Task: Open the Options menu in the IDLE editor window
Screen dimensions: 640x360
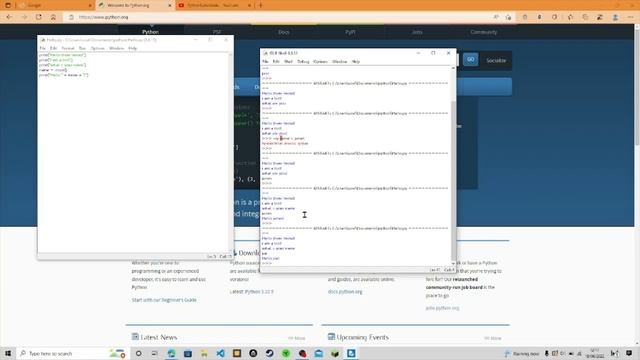Action: click(98, 48)
